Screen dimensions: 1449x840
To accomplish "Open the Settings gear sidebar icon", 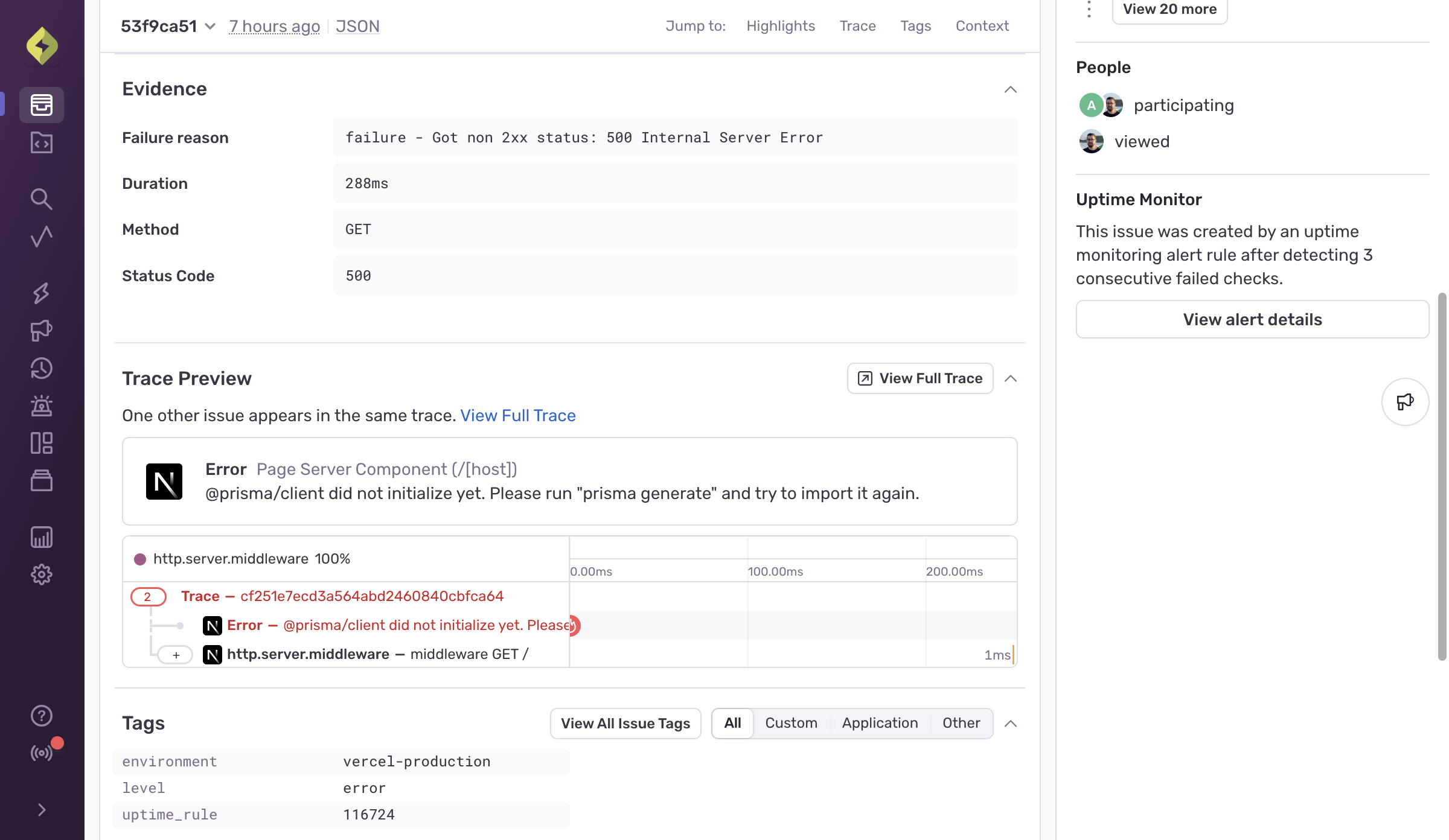I will tap(42, 574).
